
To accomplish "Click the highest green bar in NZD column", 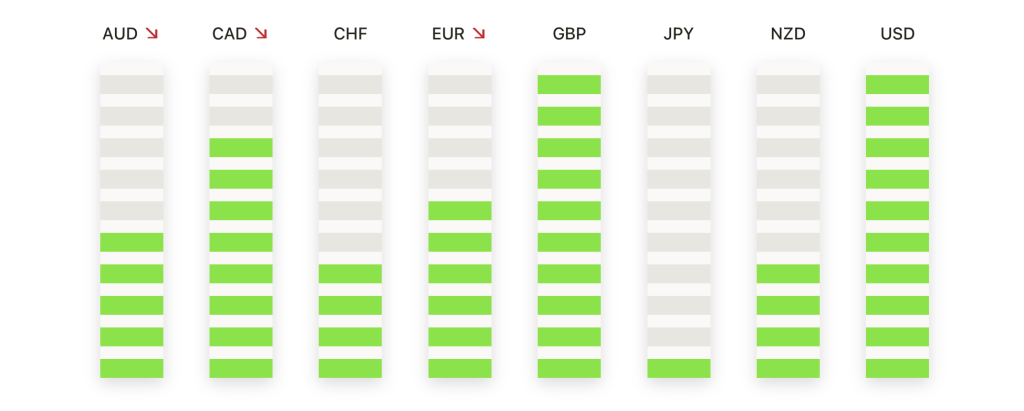I will point(788,274).
